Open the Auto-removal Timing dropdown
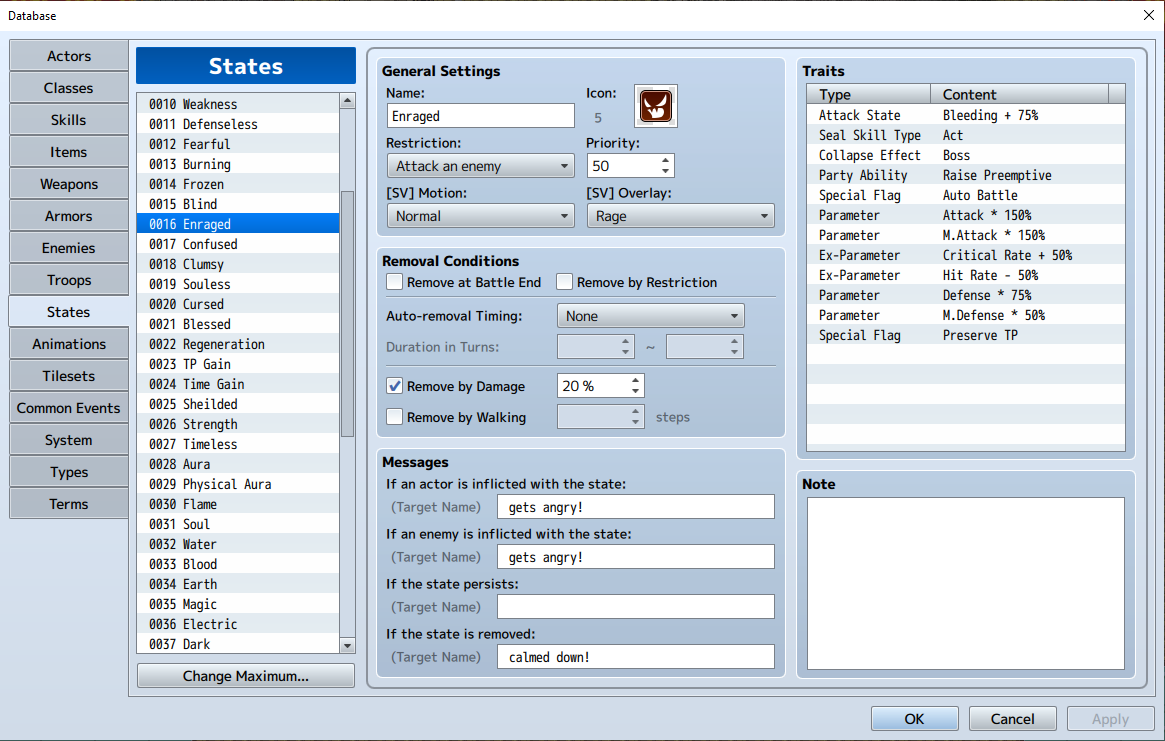1165x741 pixels. 650,316
